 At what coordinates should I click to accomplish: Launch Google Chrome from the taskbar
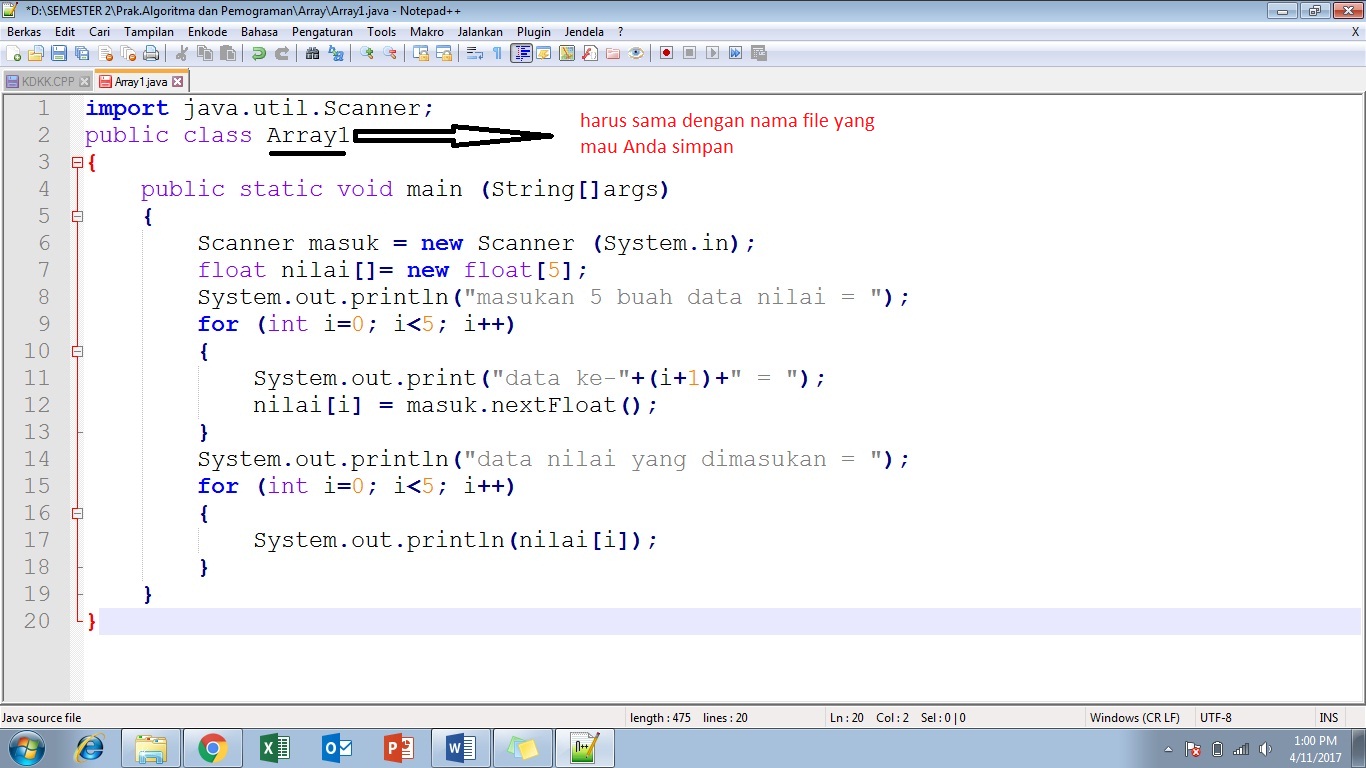(212, 748)
